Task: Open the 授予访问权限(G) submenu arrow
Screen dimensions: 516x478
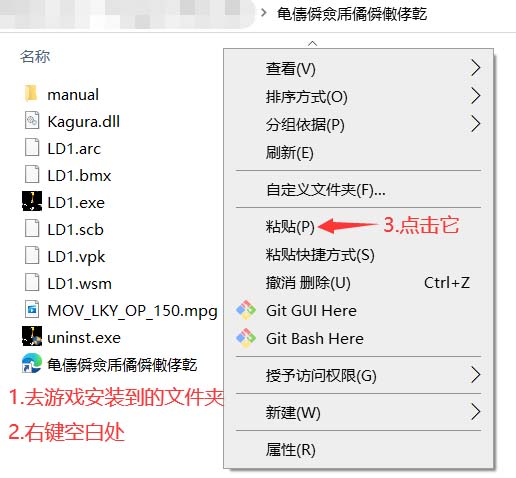Action: [x=476, y=375]
